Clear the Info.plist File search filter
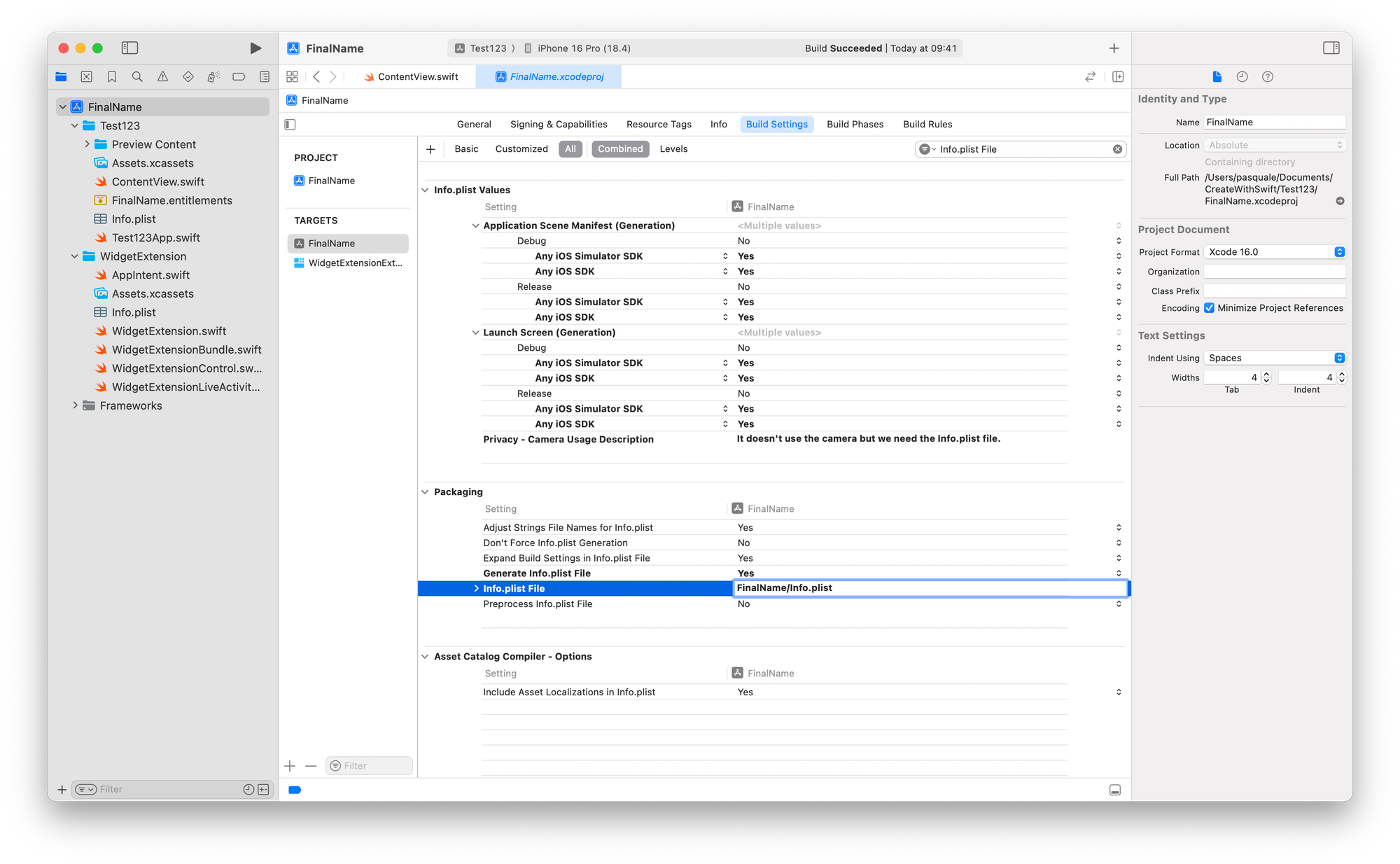The image size is (1400, 864). click(x=1117, y=149)
